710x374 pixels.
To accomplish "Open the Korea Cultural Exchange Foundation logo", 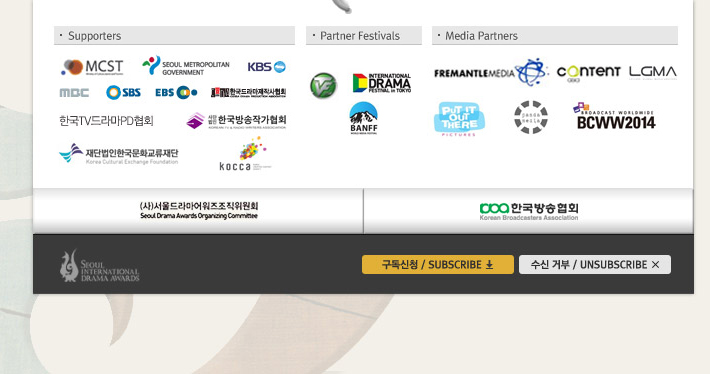I will pos(119,154).
